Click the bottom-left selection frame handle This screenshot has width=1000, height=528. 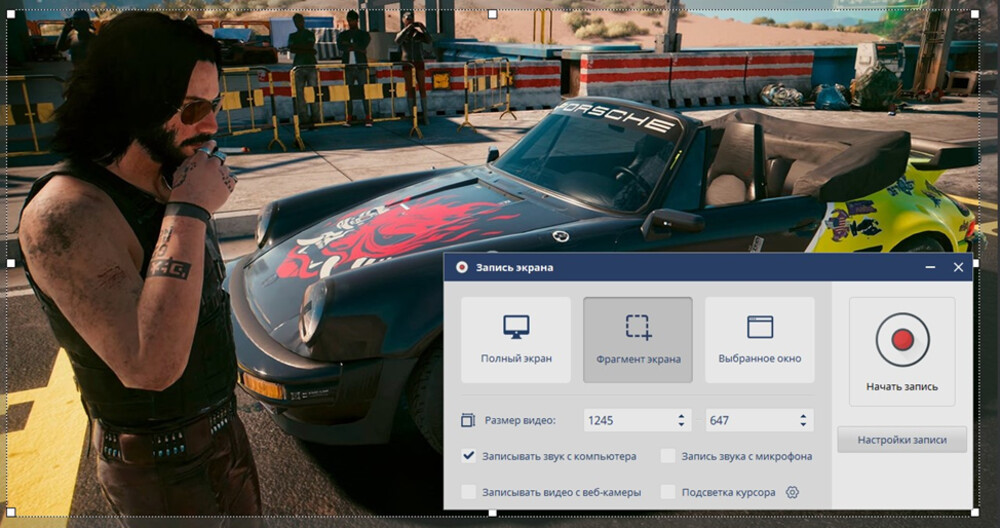tap(11, 512)
